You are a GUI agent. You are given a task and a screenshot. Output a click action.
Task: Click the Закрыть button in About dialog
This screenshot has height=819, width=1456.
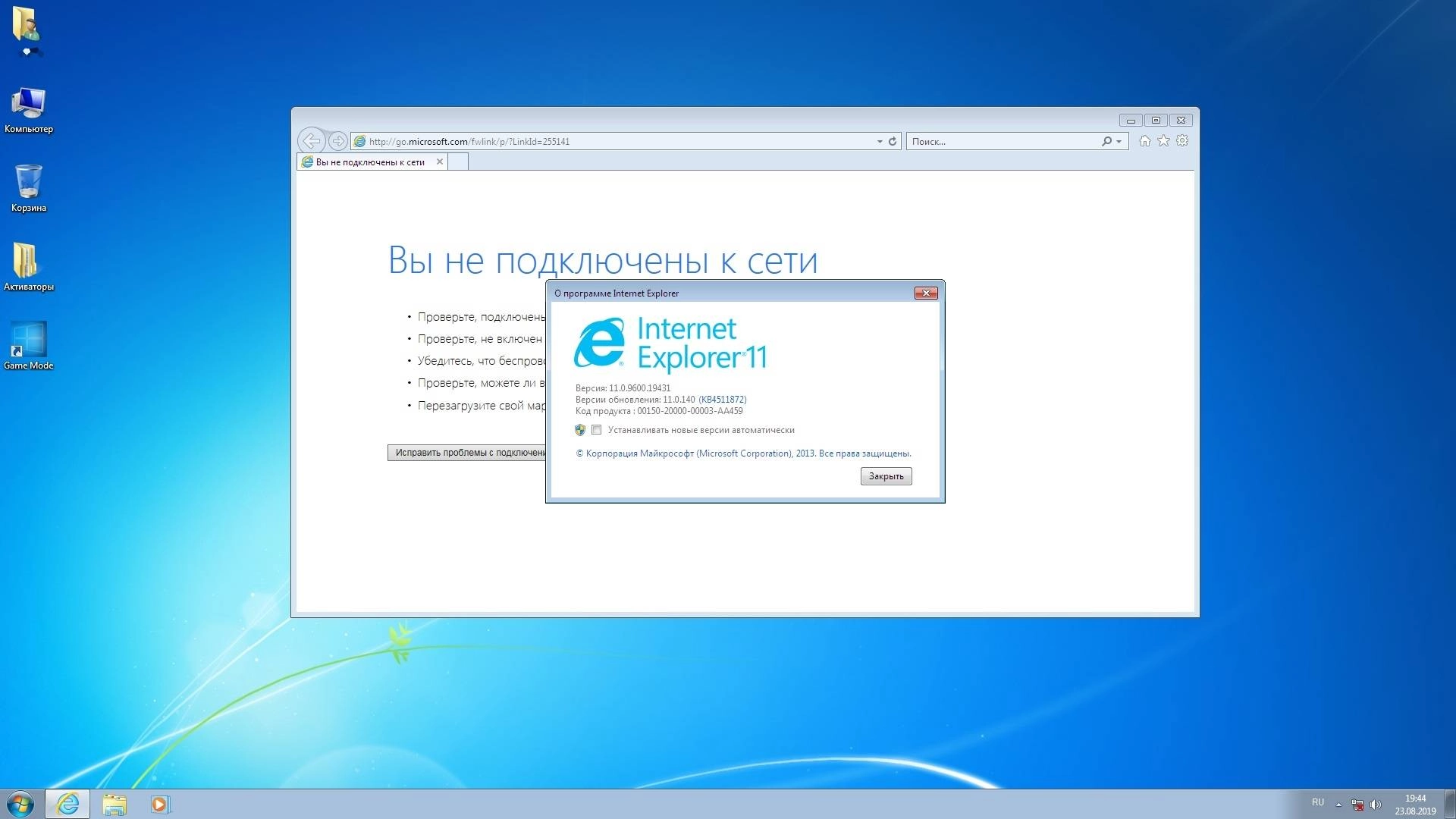[x=886, y=476]
